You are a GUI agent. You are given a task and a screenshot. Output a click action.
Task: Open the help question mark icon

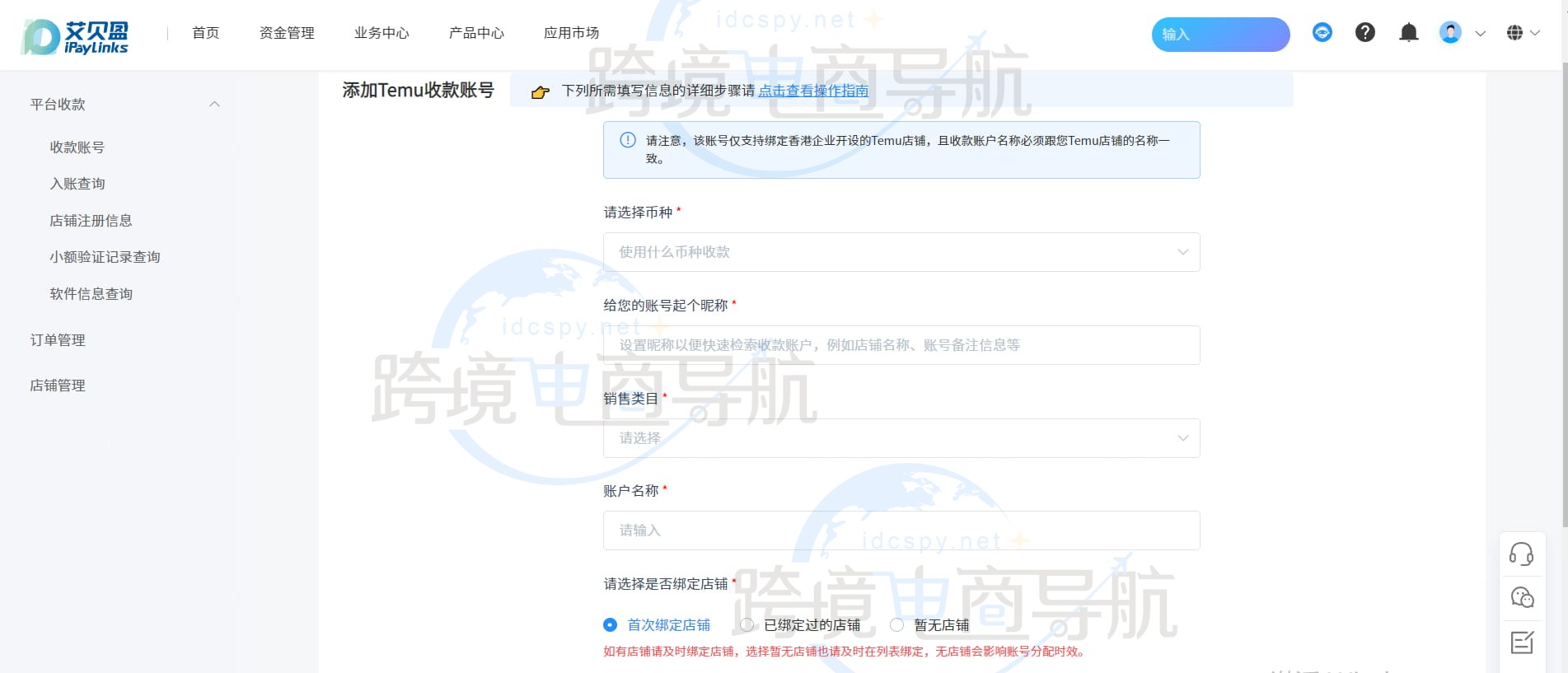point(1365,33)
